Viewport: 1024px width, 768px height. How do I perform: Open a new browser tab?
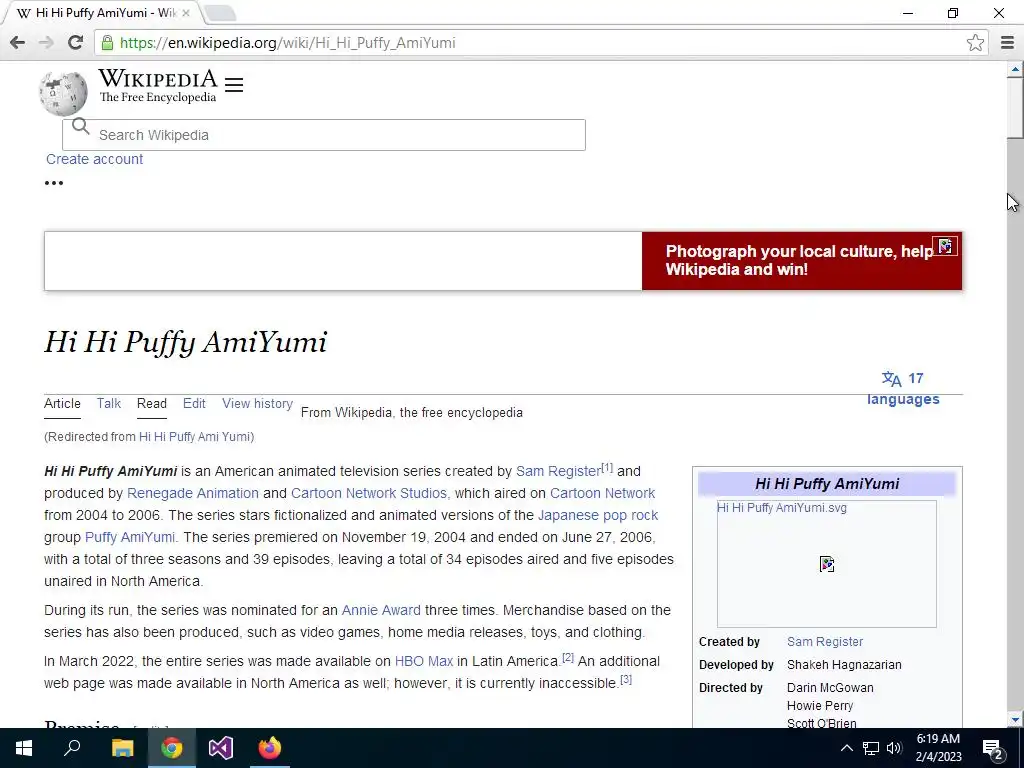click(219, 13)
